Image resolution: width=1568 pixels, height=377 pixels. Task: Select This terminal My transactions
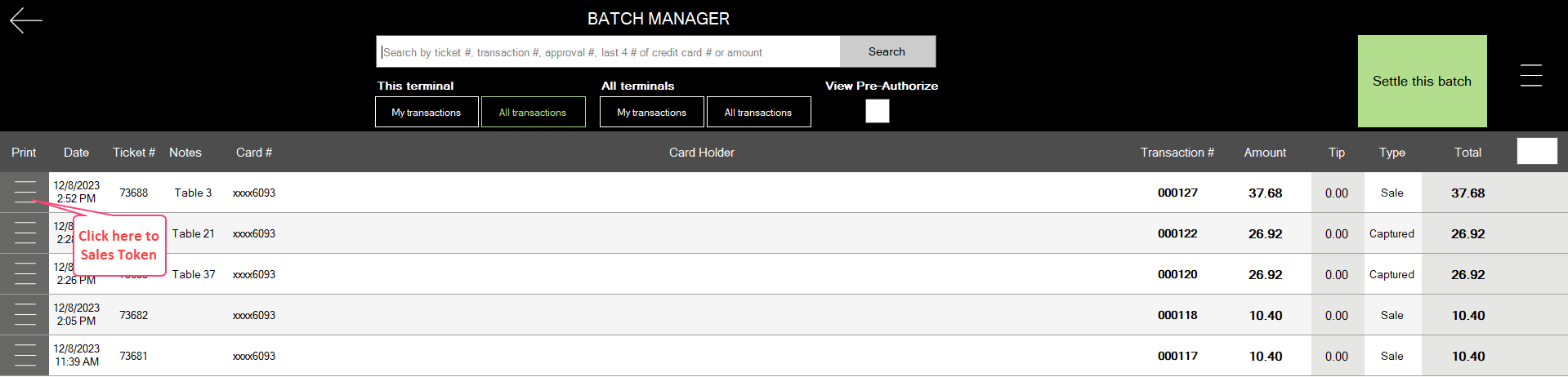tap(427, 113)
